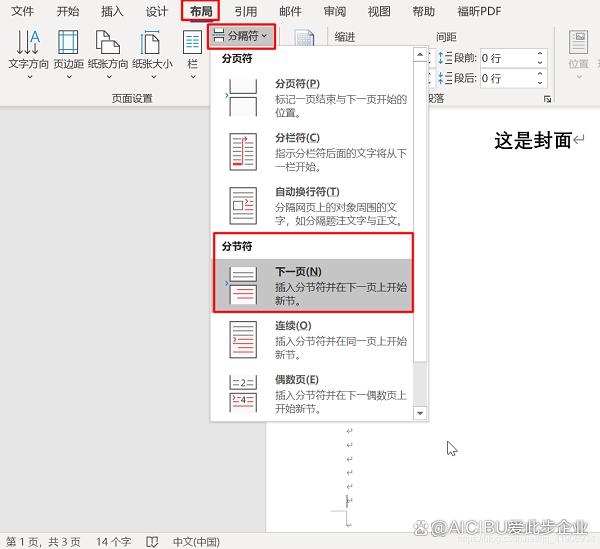Select 下一页(N) section break option
The width and height of the screenshot is (600, 549).
pyautogui.click(x=313, y=285)
